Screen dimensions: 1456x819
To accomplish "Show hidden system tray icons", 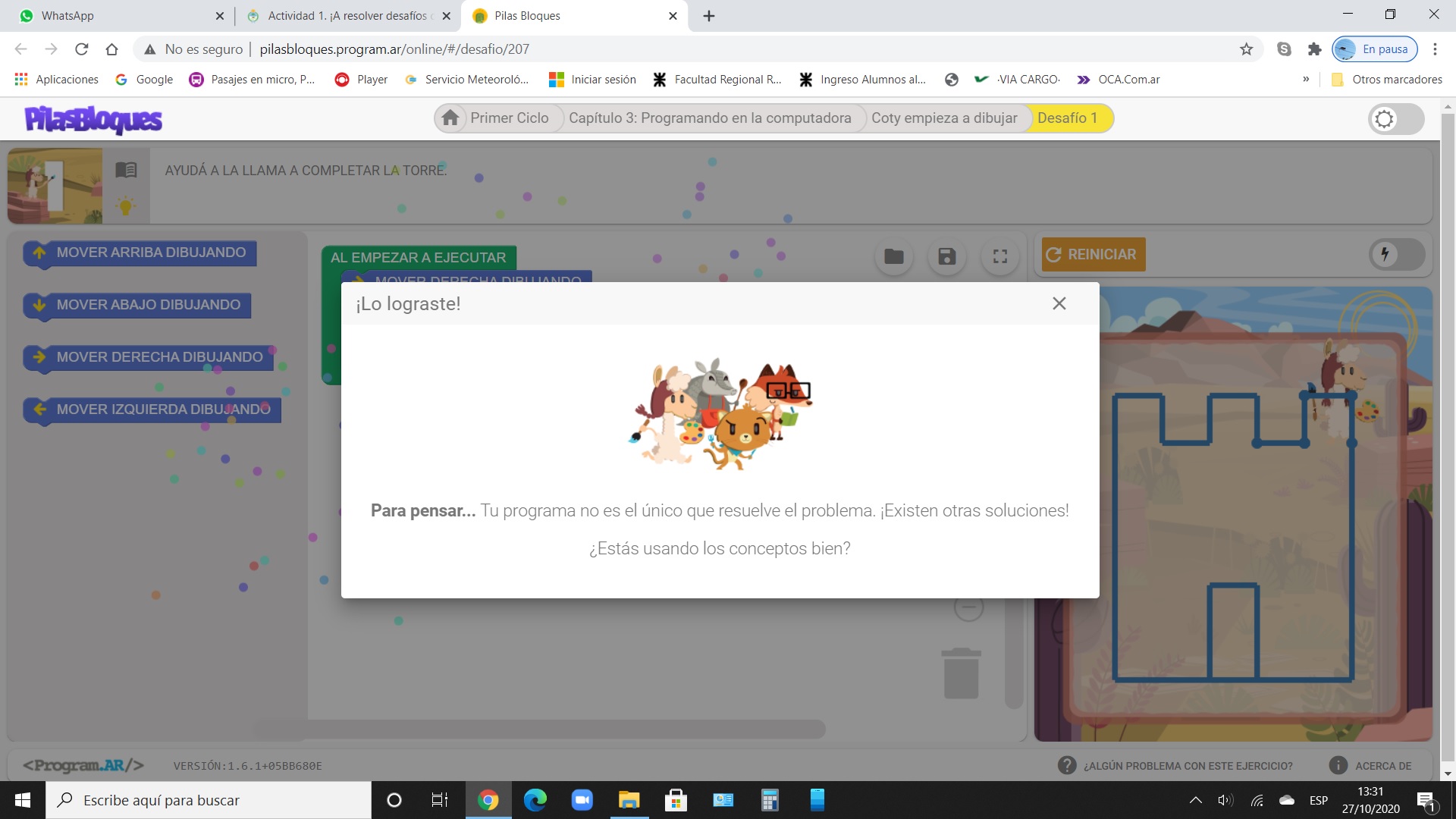I will click(x=1195, y=800).
